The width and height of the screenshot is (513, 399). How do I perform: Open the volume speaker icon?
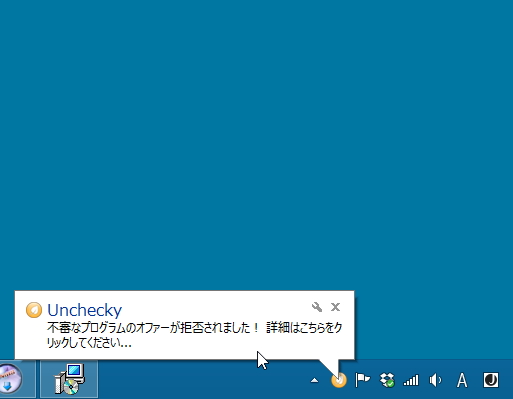click(x=435, y=380)
